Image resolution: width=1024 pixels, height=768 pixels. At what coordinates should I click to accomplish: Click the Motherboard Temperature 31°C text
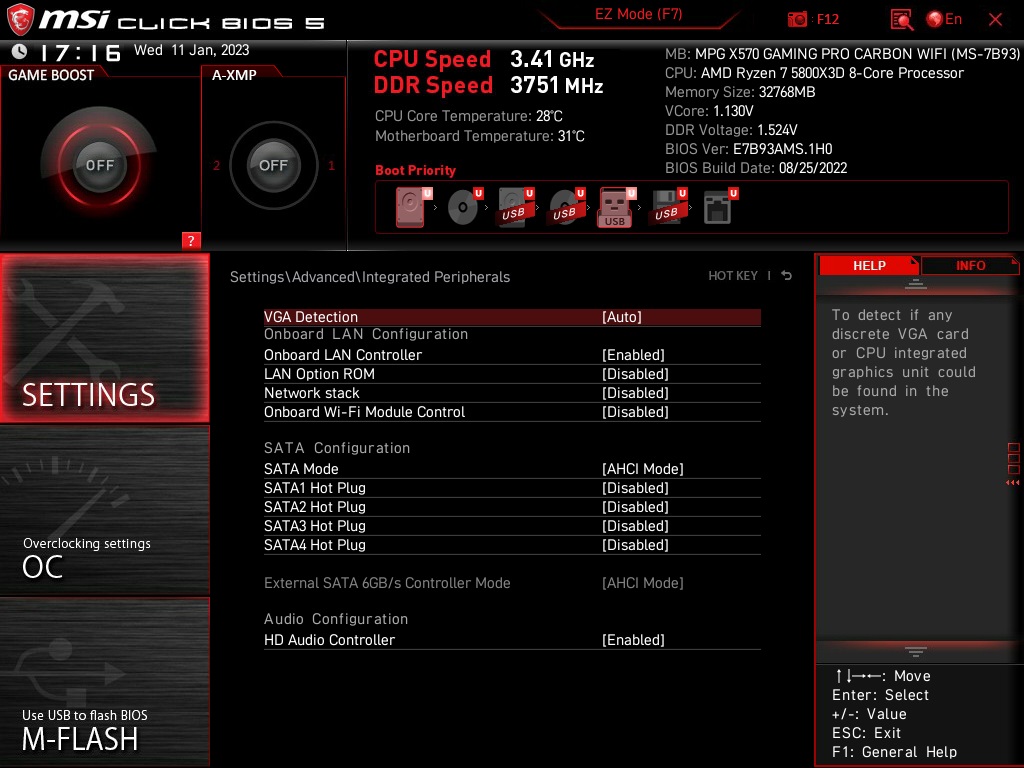(x=479, y=136)
